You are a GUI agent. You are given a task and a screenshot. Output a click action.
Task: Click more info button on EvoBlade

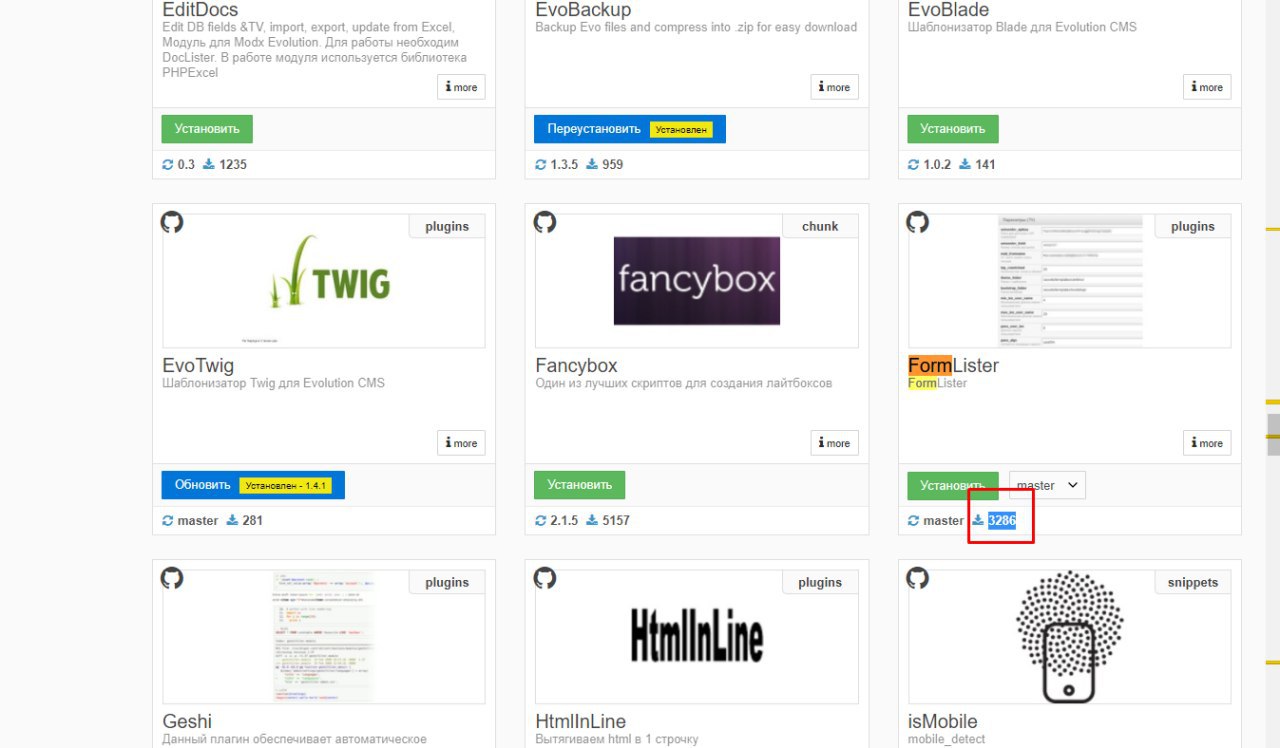pos(1207,87)
